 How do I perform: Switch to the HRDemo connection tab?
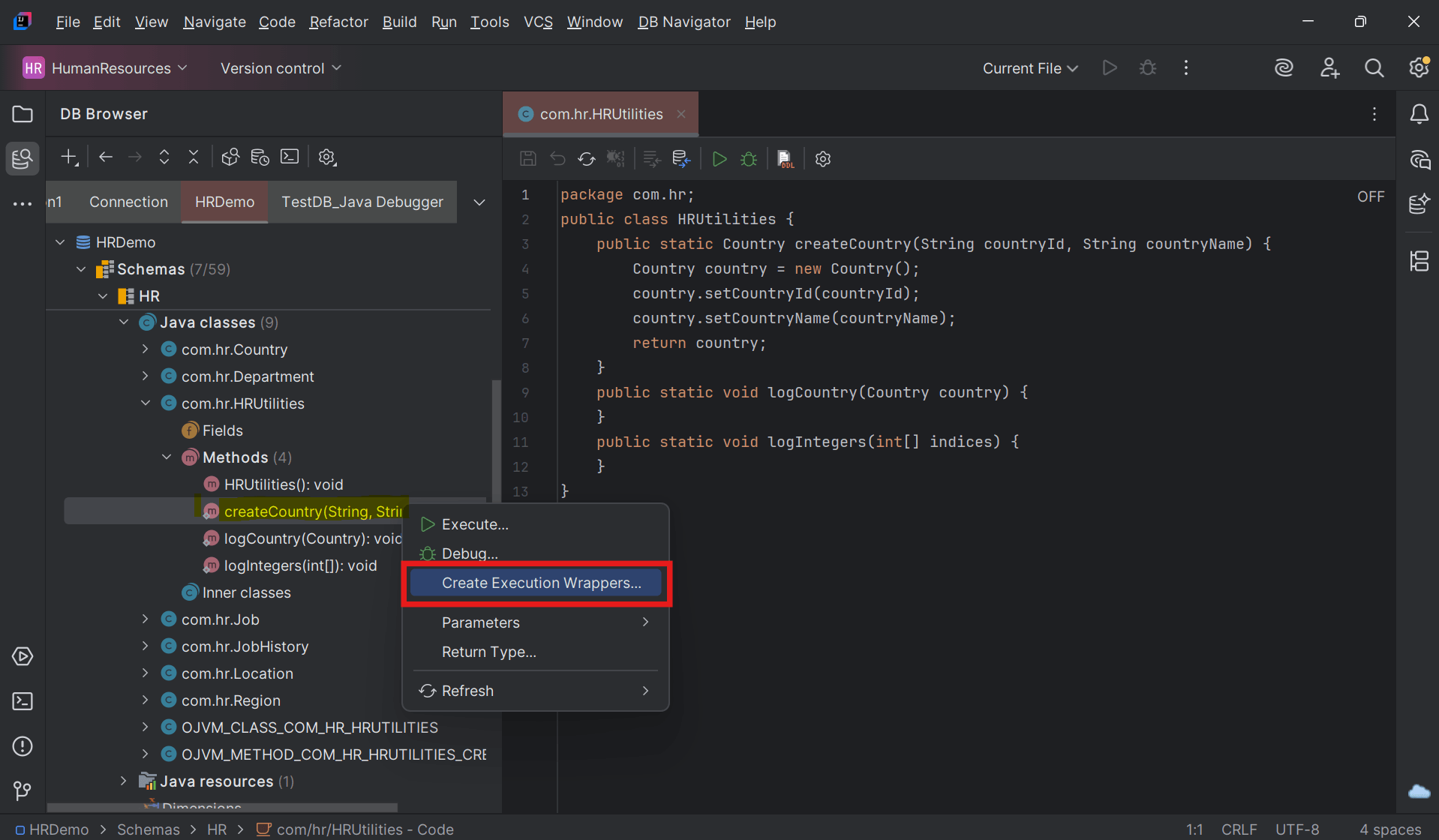pyautogui.click(x=224, y=202)
